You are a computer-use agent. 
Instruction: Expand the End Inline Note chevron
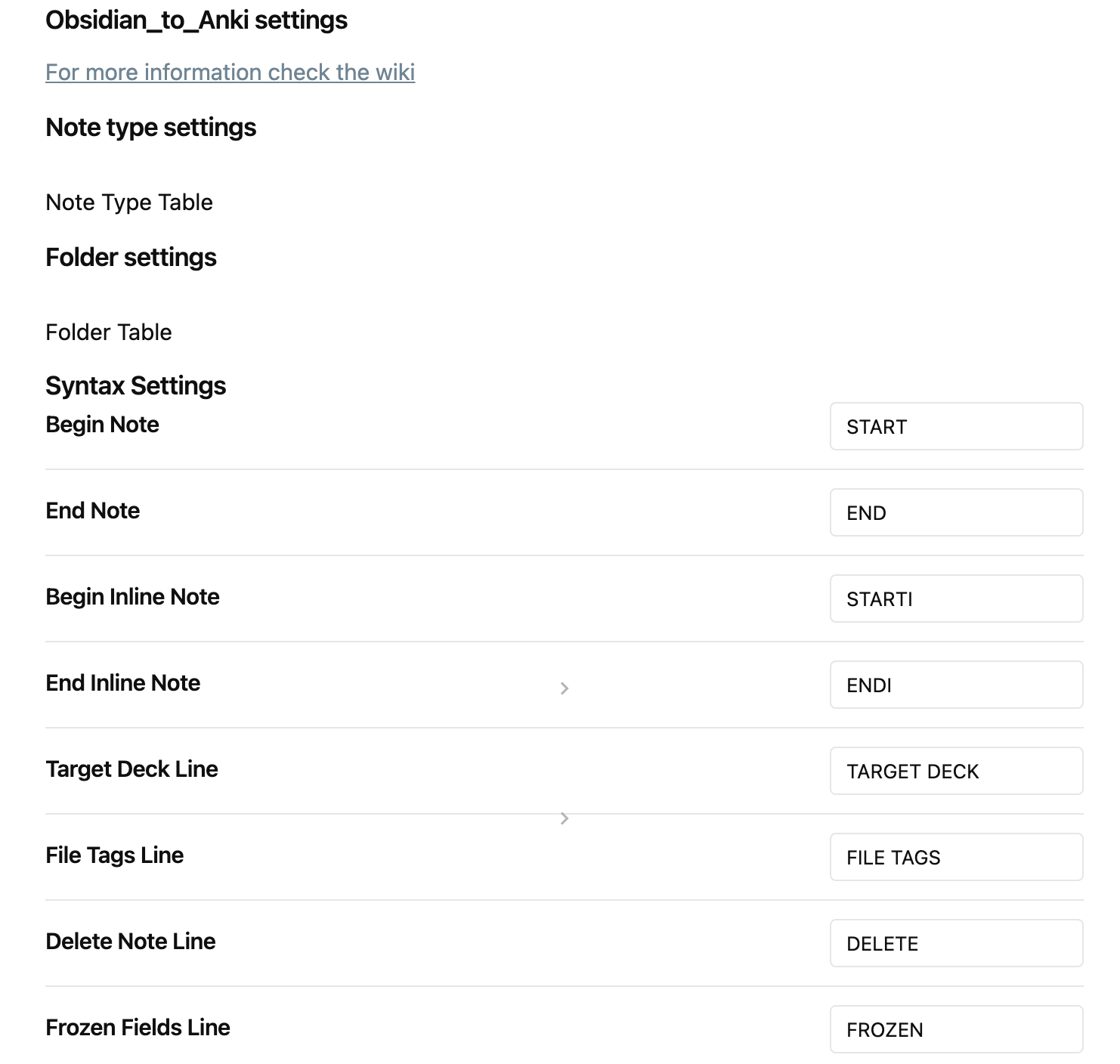(x=564, y=688)
